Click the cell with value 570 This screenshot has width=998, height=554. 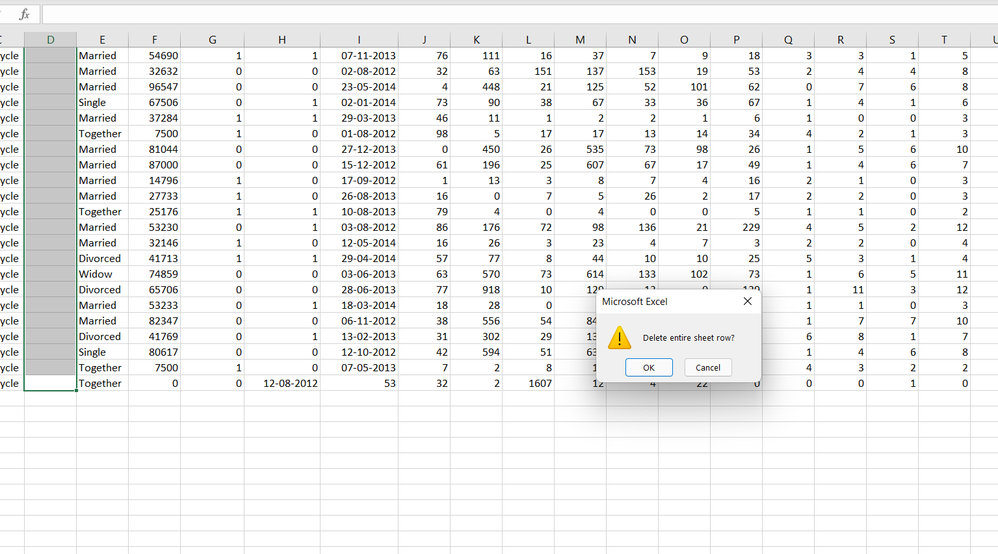pyautogui.click(x=476, y=274)
